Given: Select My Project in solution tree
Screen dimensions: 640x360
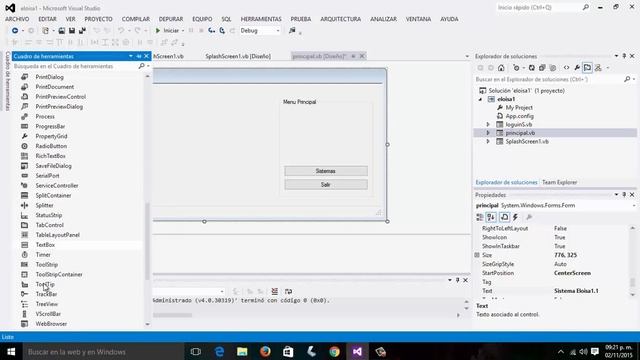Looking at the screenshot, I should 519,108.
